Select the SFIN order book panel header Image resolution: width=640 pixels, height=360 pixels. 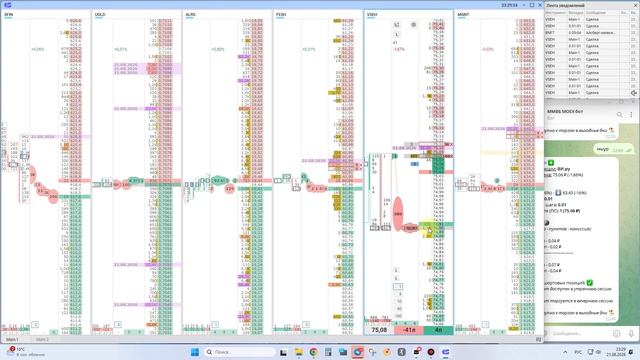pyautogui.click(x=9, y=14)
